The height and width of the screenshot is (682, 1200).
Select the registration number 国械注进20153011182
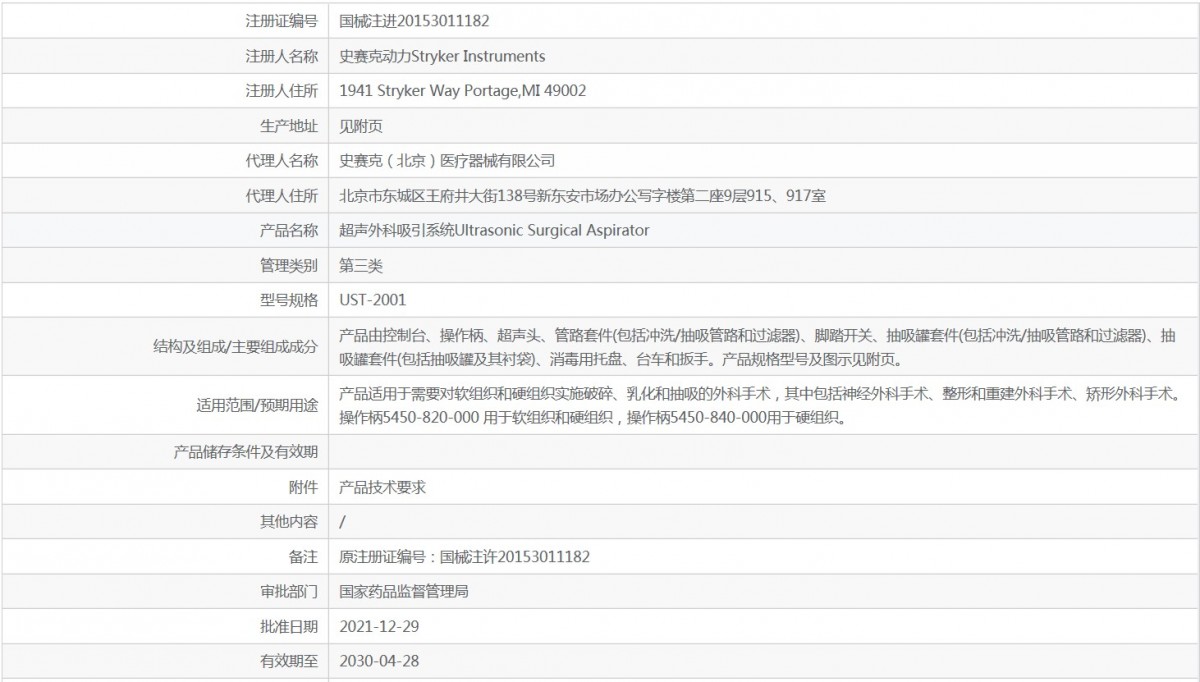coord(414,20)
